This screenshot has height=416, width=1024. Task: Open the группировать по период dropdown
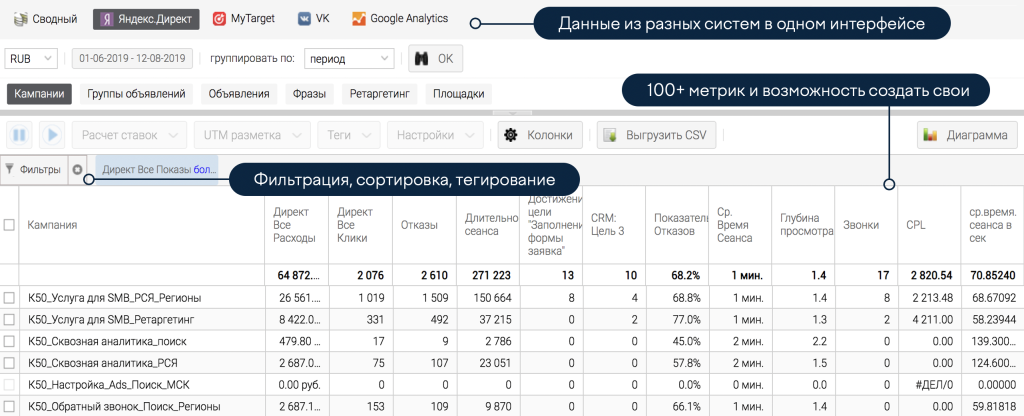(x=350, y=59)
